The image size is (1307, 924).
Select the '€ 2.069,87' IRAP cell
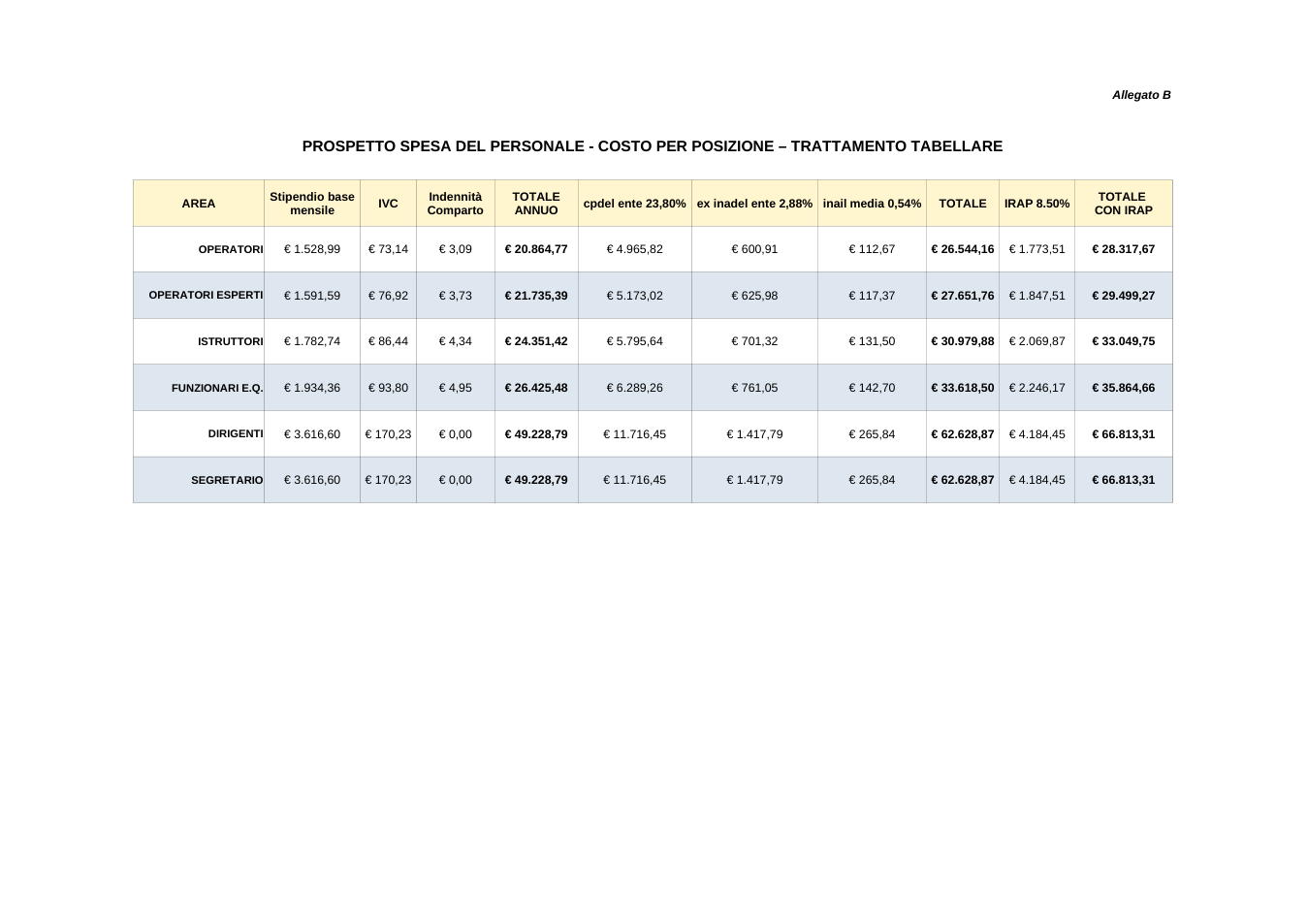[1036, 341]
